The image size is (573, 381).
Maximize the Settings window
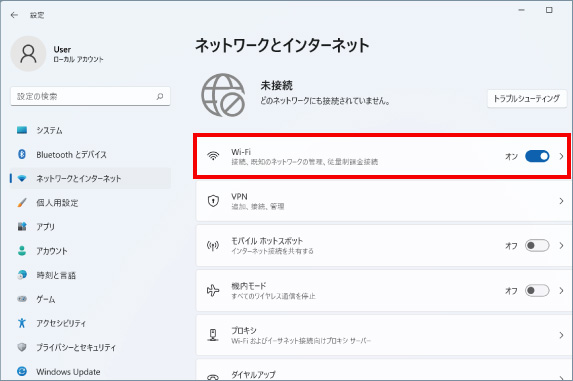[x=549, y=10]
